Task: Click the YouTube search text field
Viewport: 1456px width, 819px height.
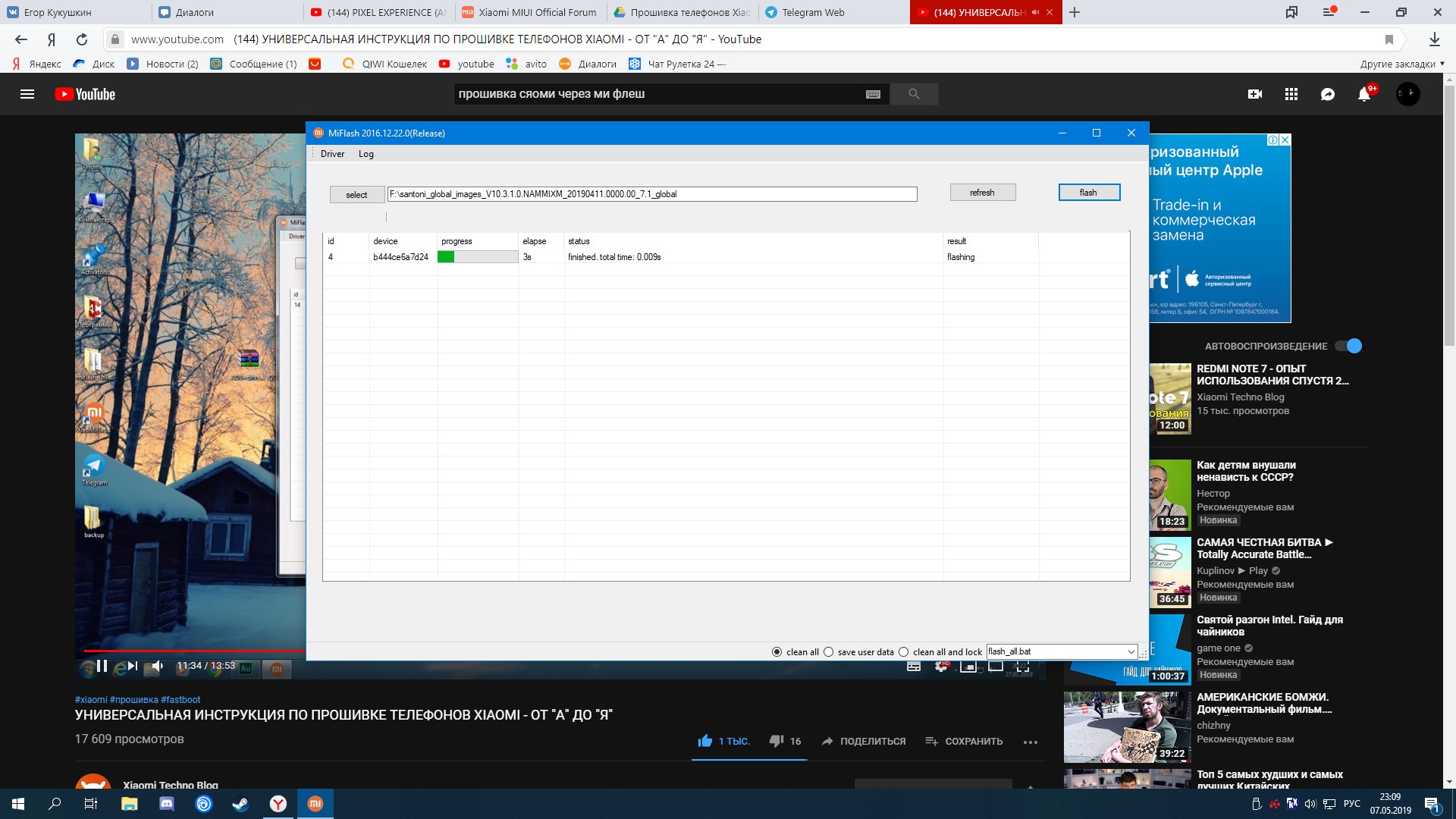Action: coord(658,94)
